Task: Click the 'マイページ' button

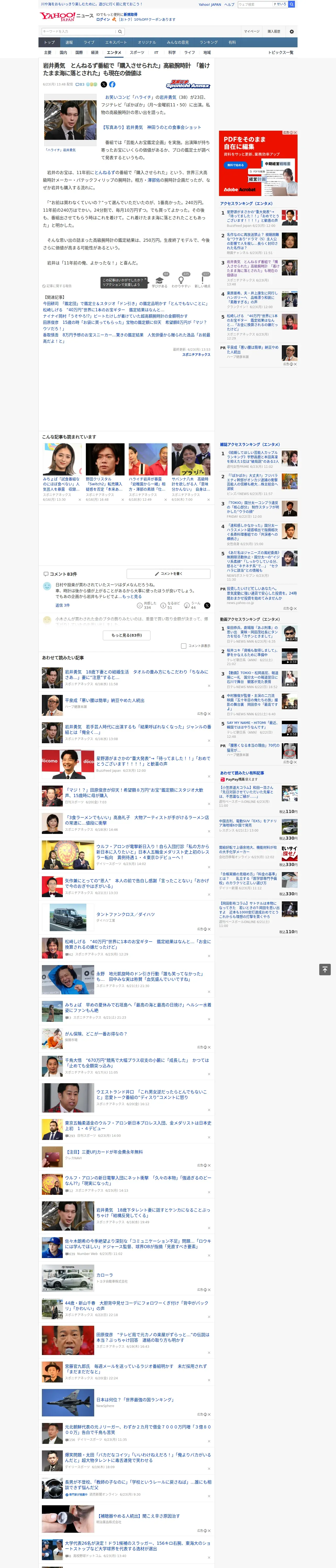Action: (252, 31)
